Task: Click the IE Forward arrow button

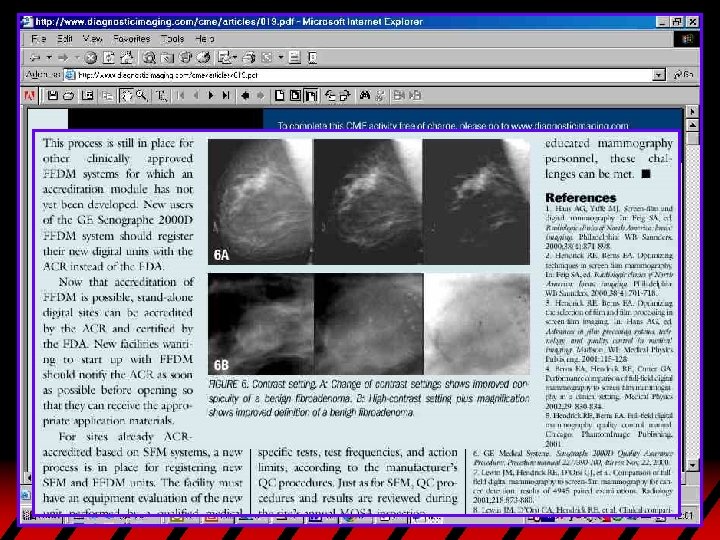Action: 63,58
